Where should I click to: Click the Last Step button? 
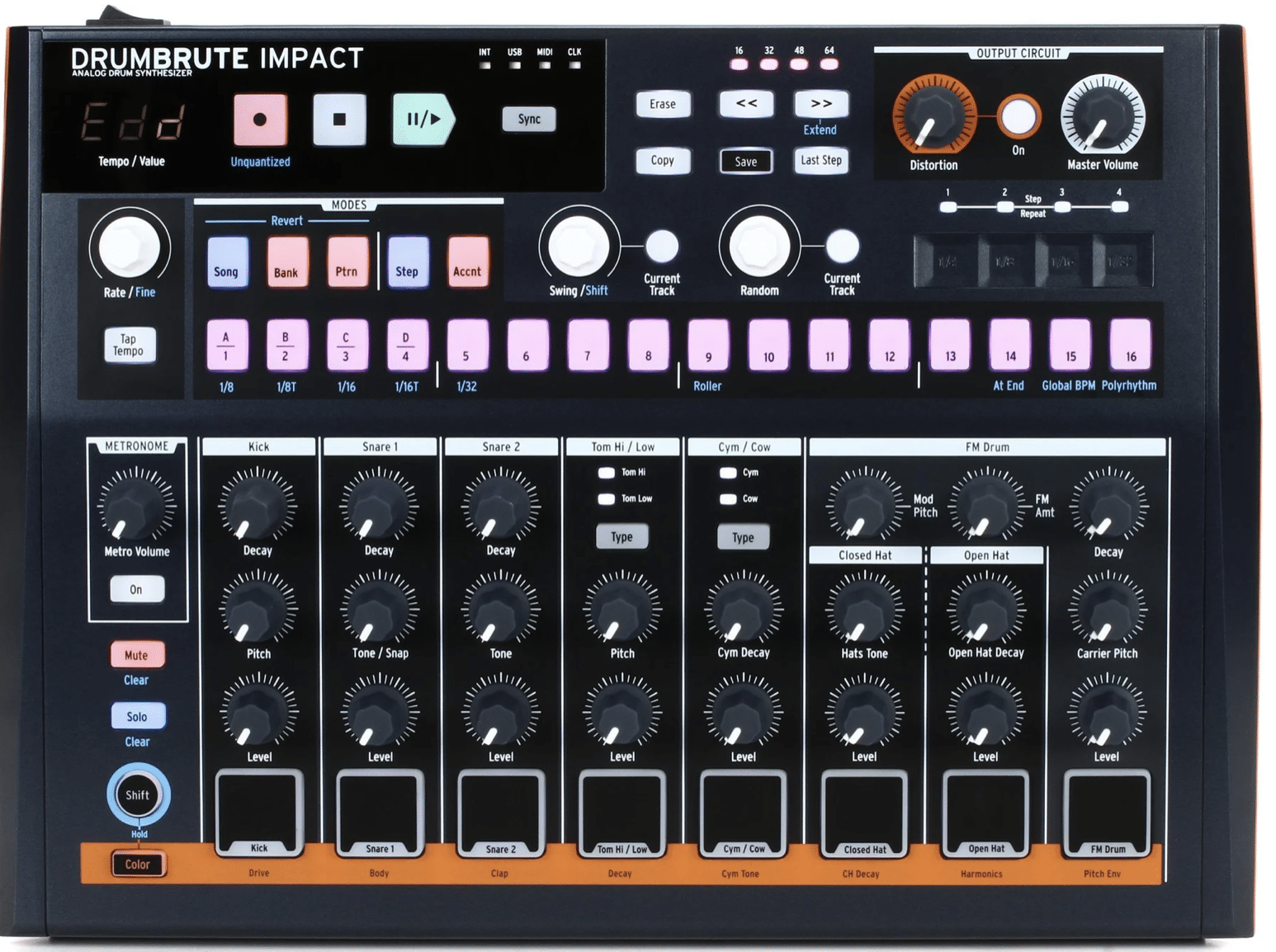pos(821,160)
